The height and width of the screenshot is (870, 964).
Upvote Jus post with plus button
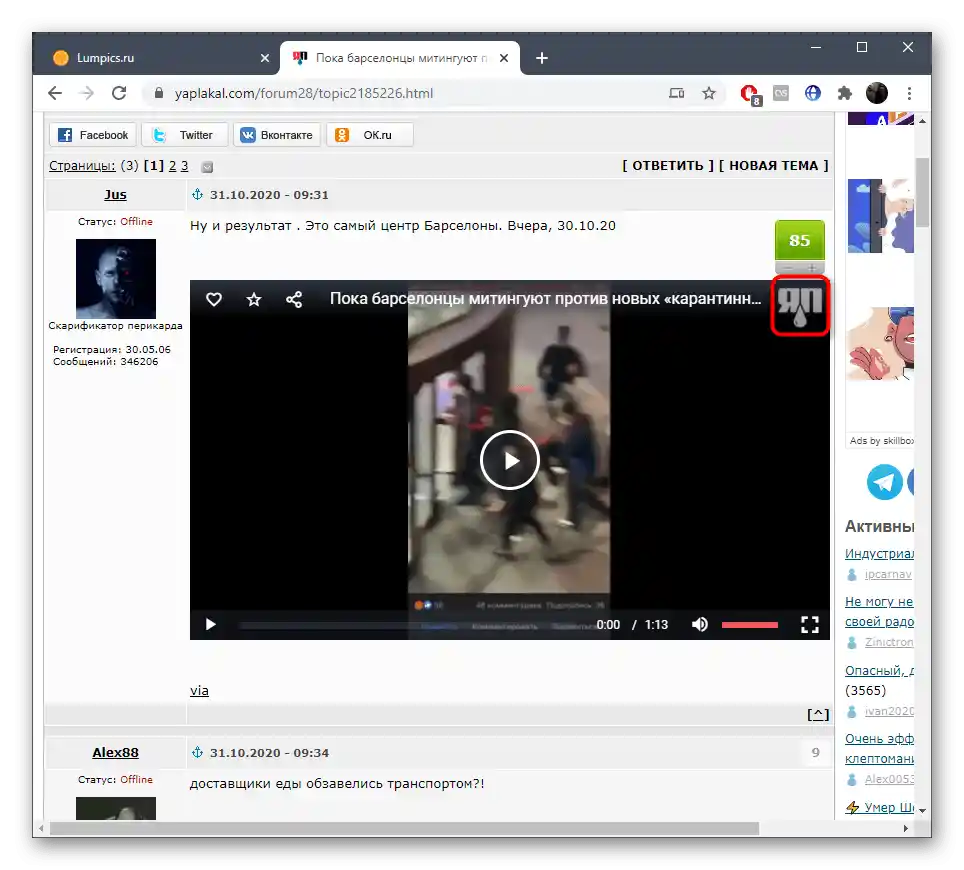pyautogui.click(x=812, y=267)
